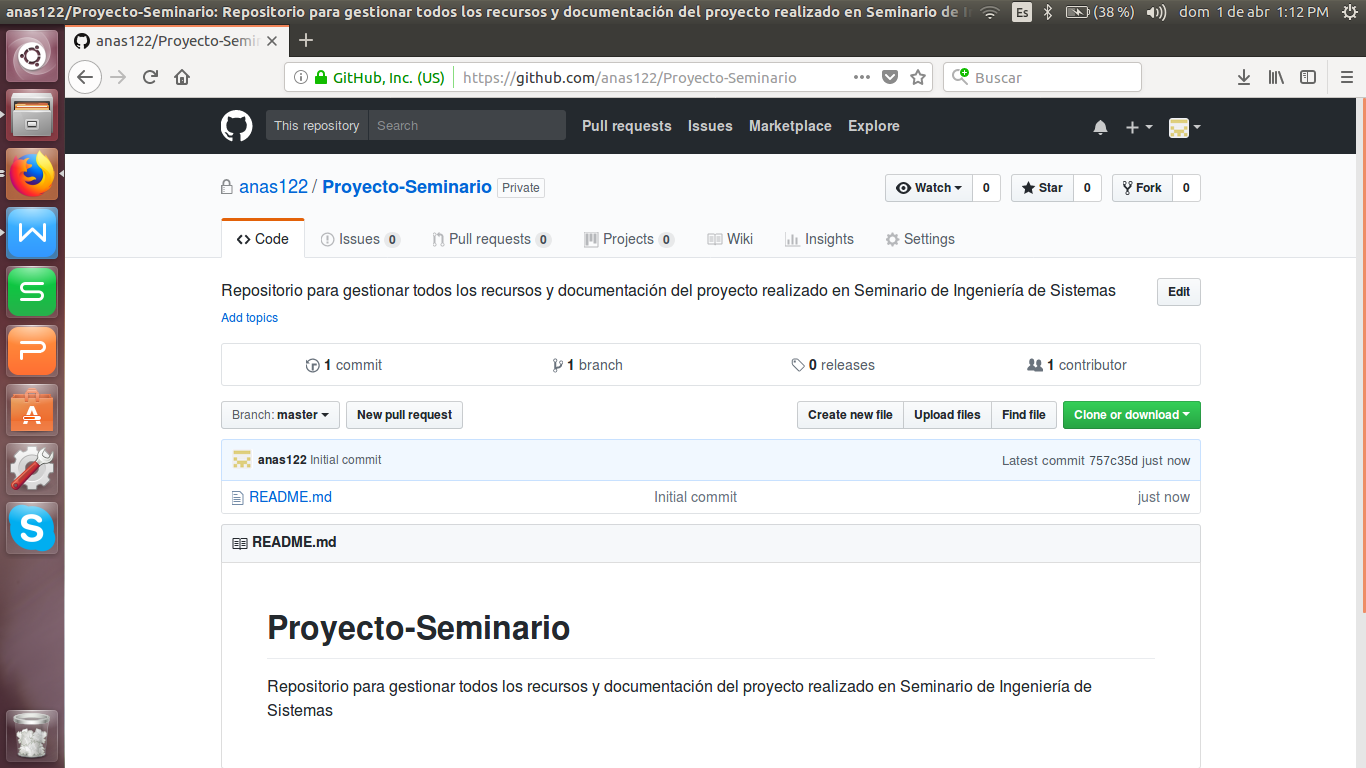Expand the Branch: master selector
The image size is (1366, 768).
click(280, 415)
